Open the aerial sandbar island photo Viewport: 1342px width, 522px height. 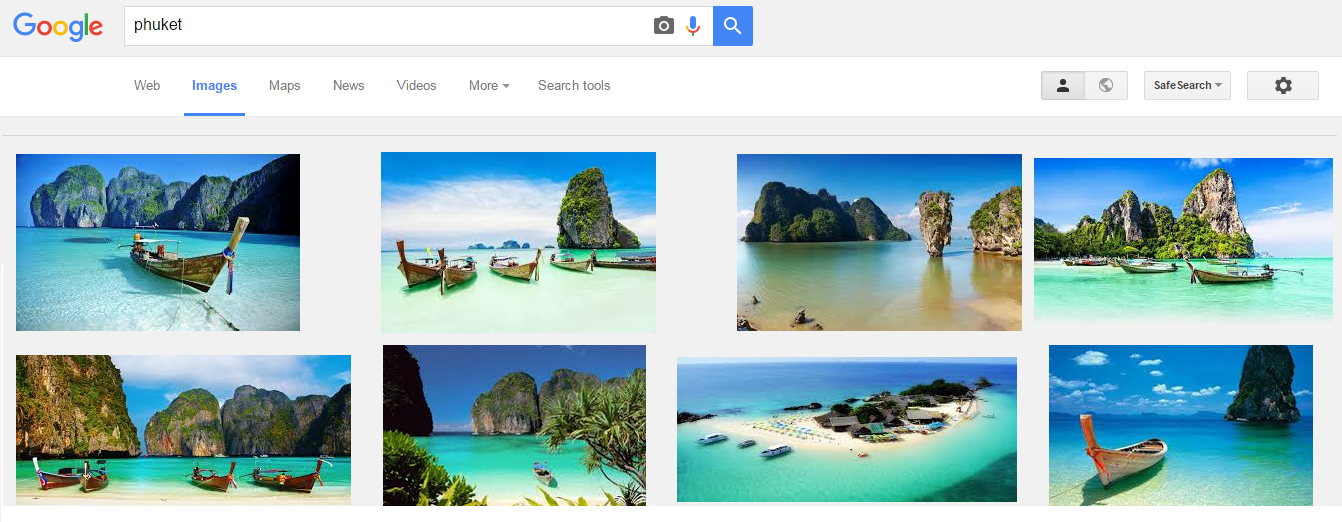(846, 429)
